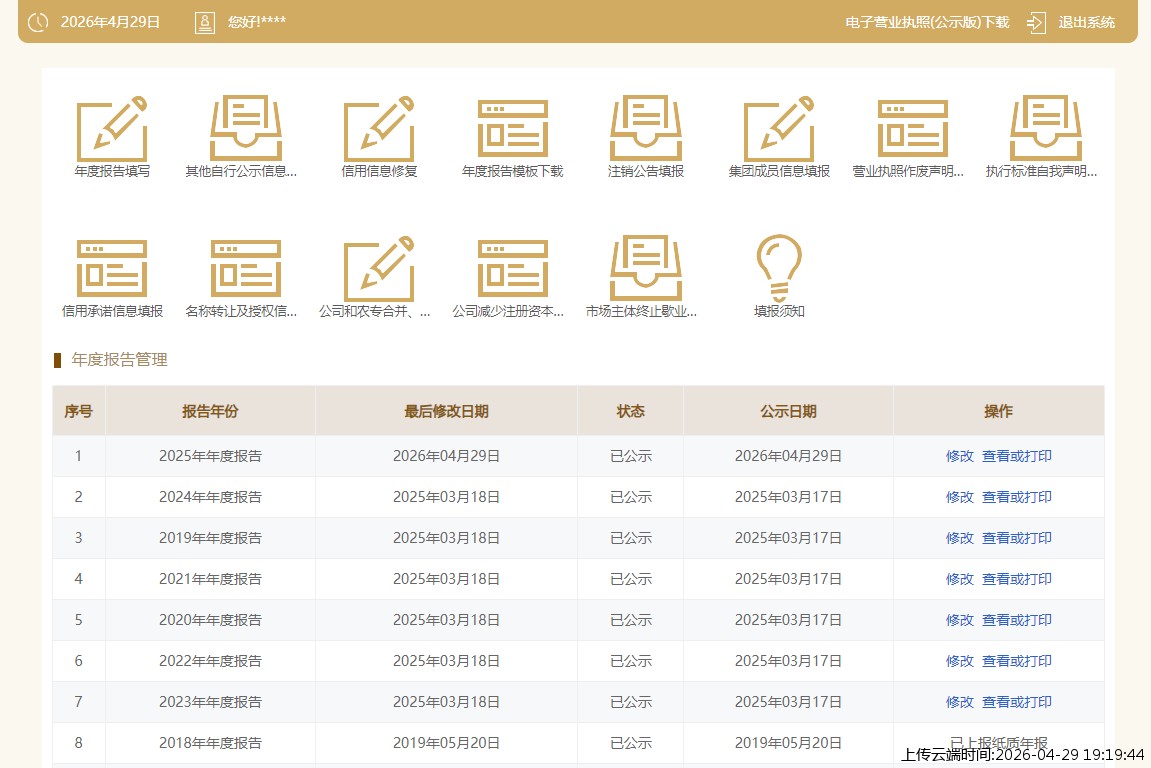Image resolution: width=1151 pixels, height=768 pixels.
Task: Click 填报须知 lightbulb icon
Action: [779, 267]
